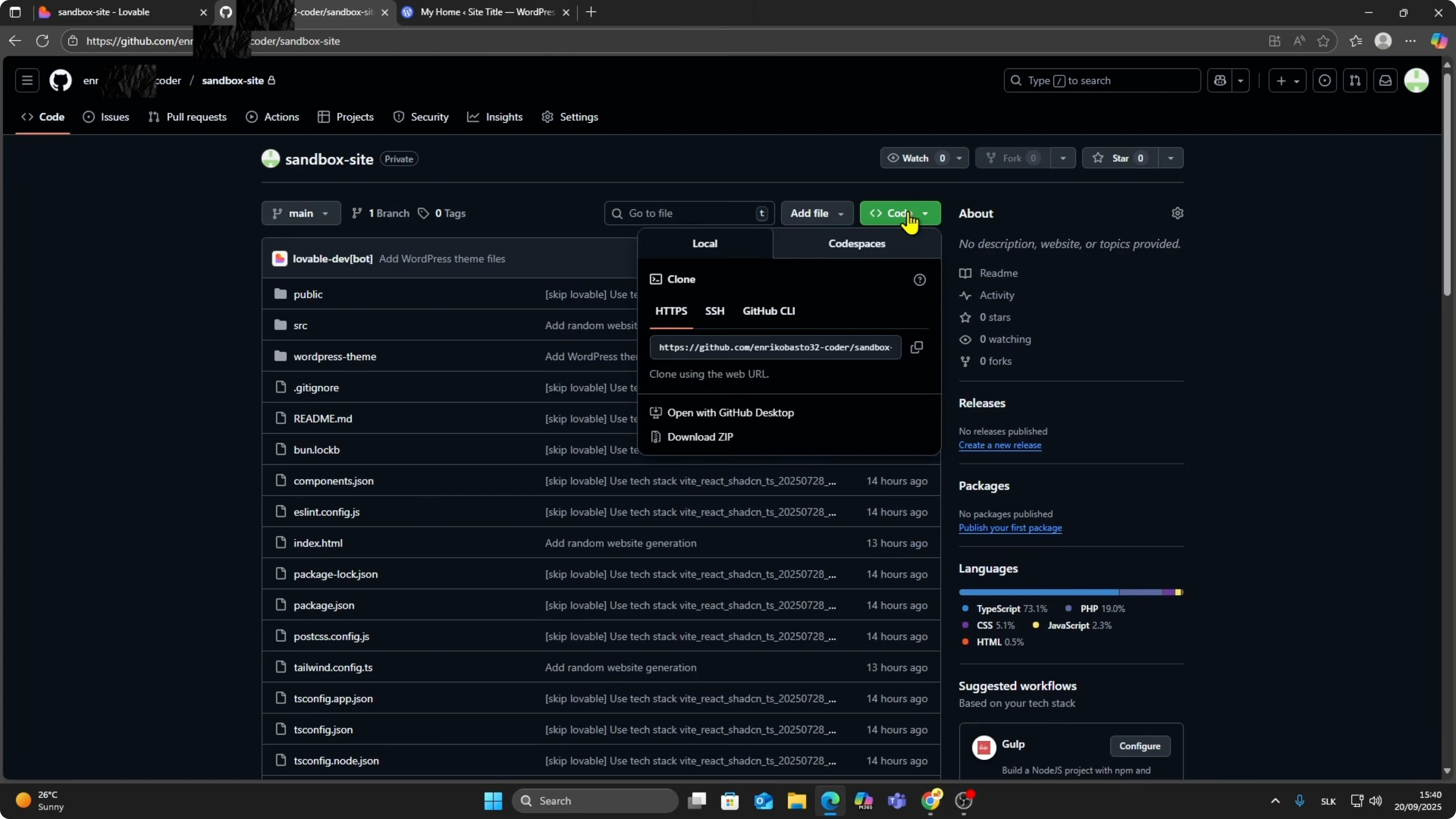This screenshot has height=819, width=1456.
Task: Expand the Copilot dropdown arrow in header
Action: click(x=1241, y=80)
